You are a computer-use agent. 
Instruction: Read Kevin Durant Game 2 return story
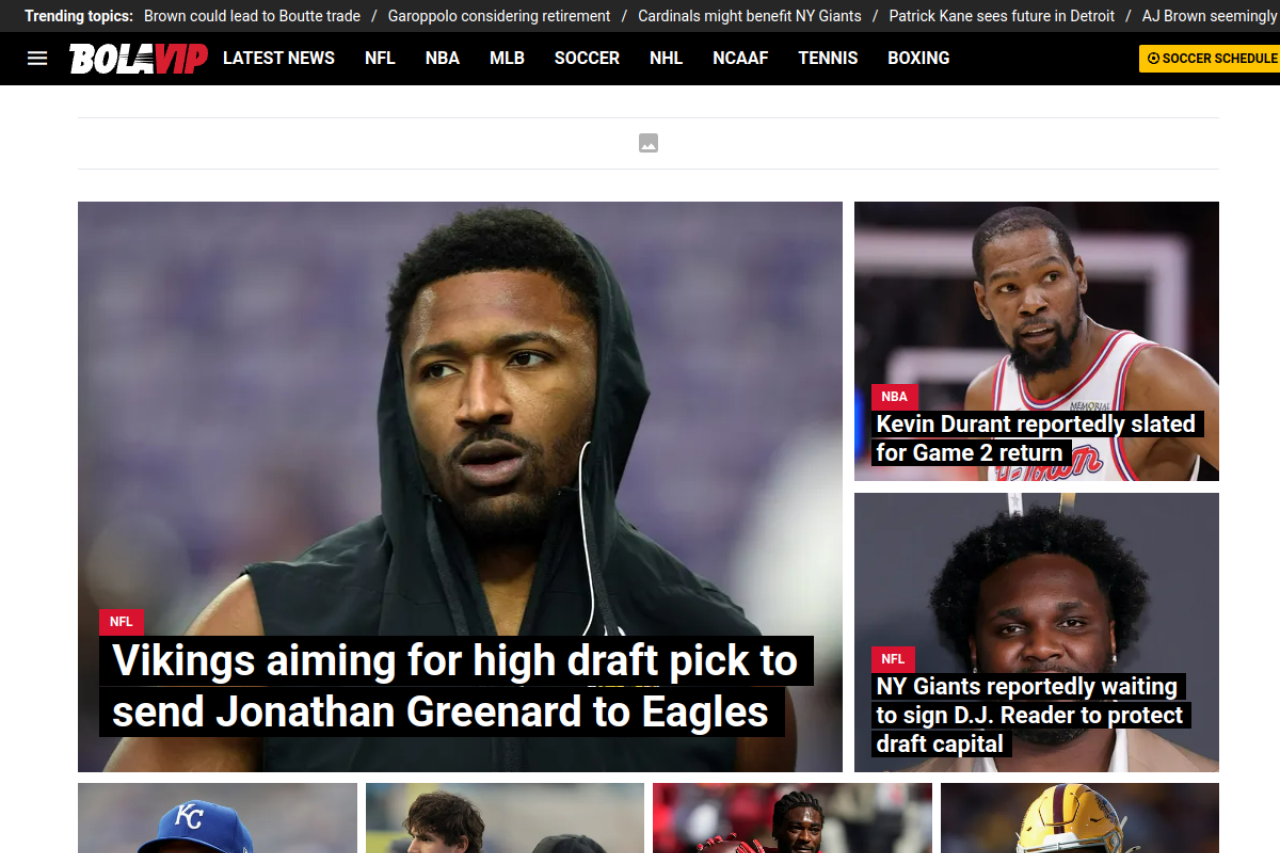pyautogui.click(x=1035, y=438)
